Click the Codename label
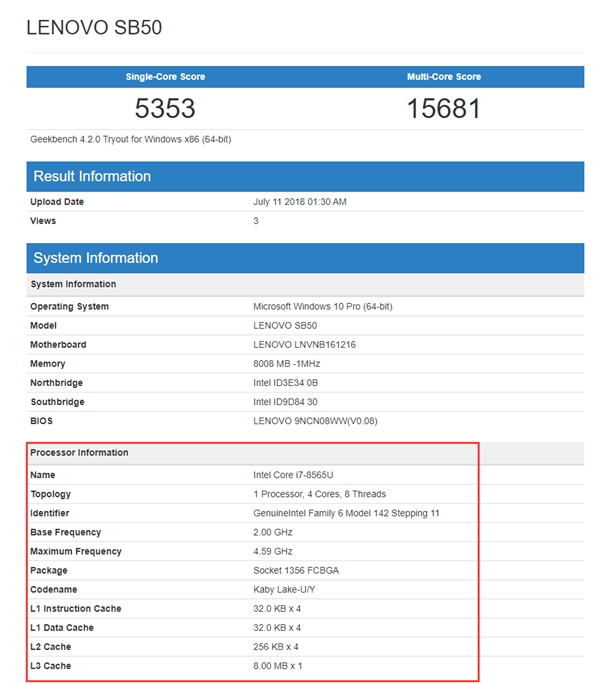 54,589
